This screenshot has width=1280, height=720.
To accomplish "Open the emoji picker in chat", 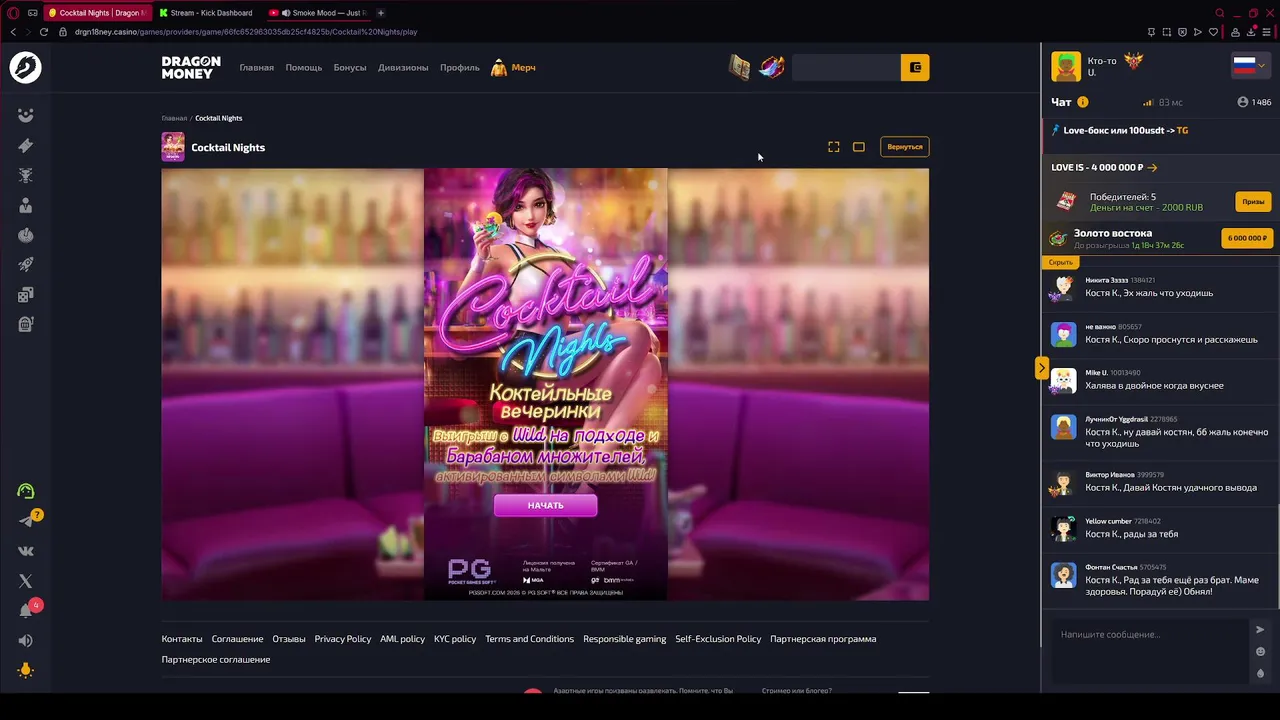I will pyautogui.click(x=1260, y=652).
